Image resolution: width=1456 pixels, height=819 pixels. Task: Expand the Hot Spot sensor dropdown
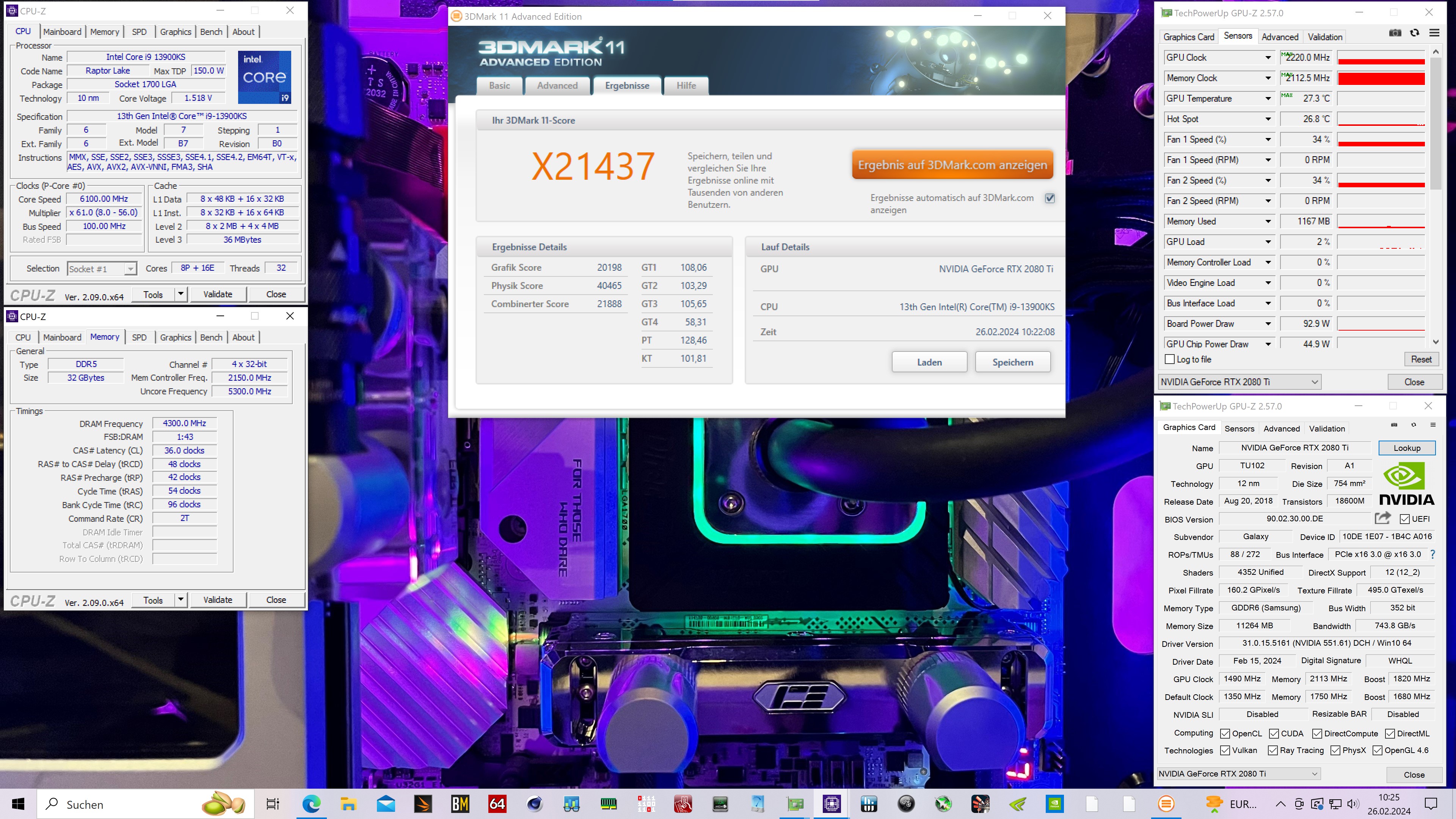tap(1268, 119)
